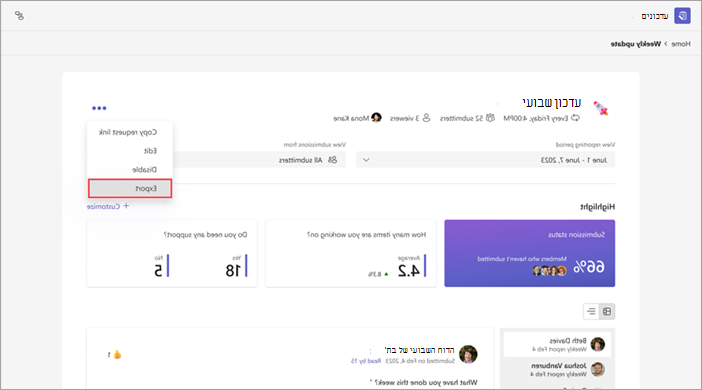This screenshot has width=702, height=390.
Task: Click the member avatars on Submission status card
Action: point(549,270)
